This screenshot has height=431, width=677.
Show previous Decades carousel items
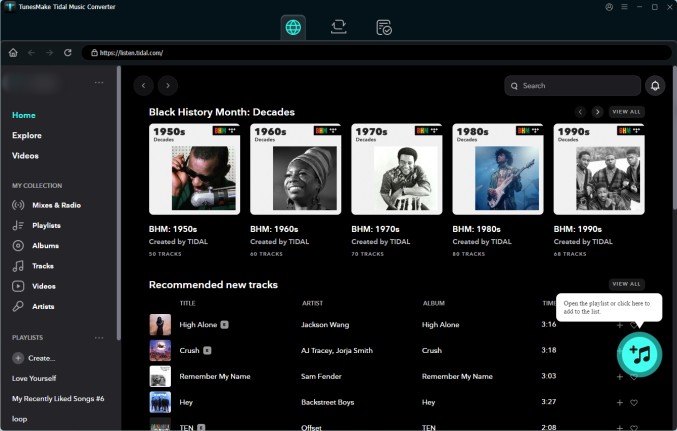pyautogui.click(x=580, y=112)
